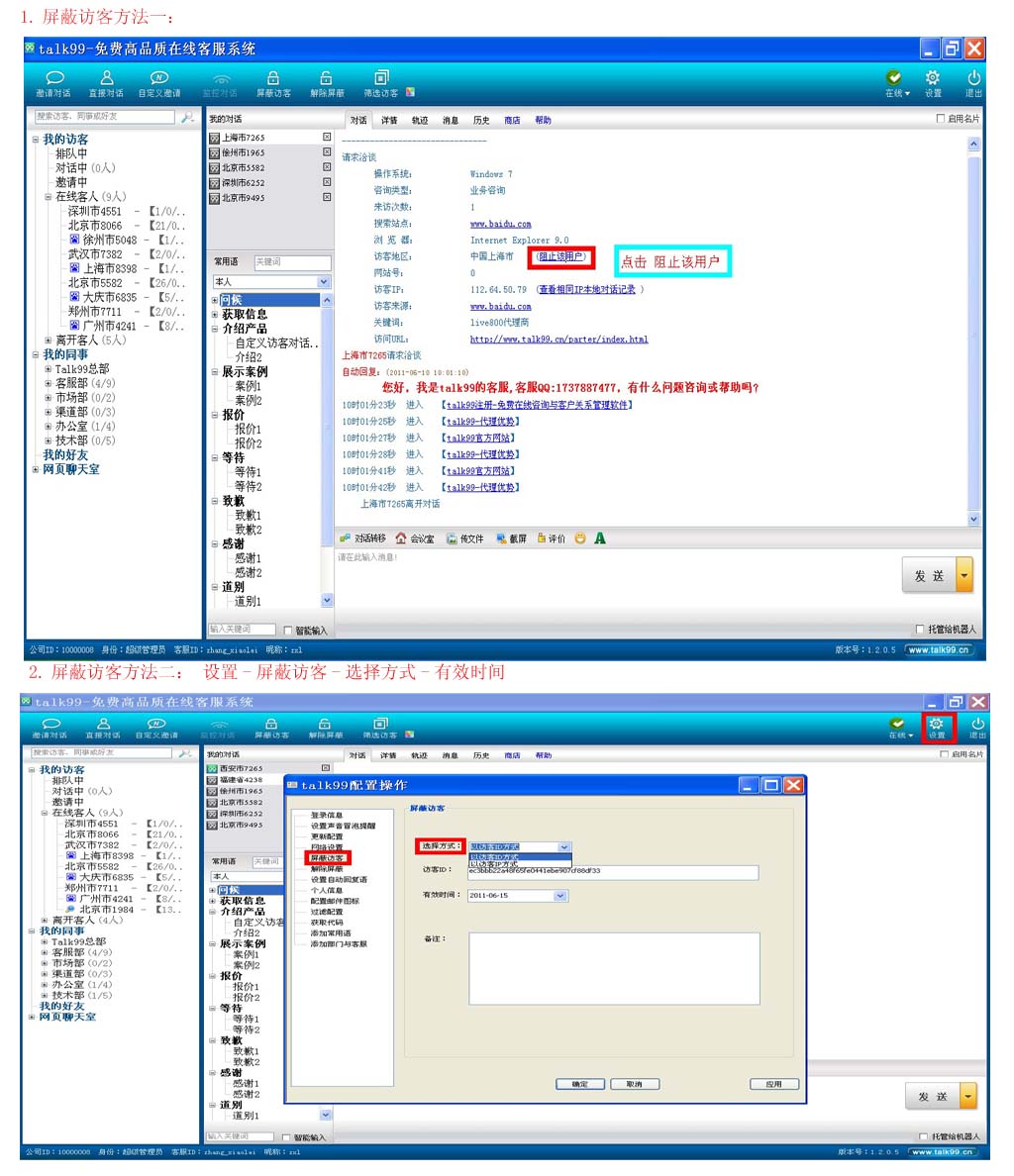Click 退出 power icon in lower window
The width and height of the screenshot is (1014, 1176).
pos(978,725)
